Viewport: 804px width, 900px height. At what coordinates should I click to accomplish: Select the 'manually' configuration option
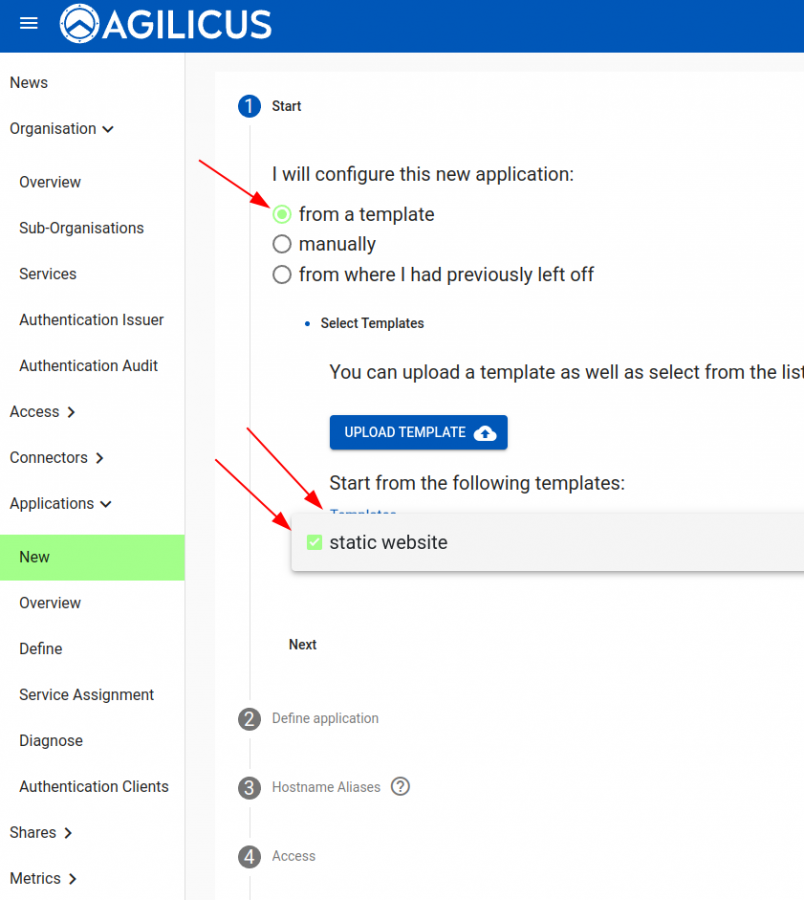click(282, 244)
